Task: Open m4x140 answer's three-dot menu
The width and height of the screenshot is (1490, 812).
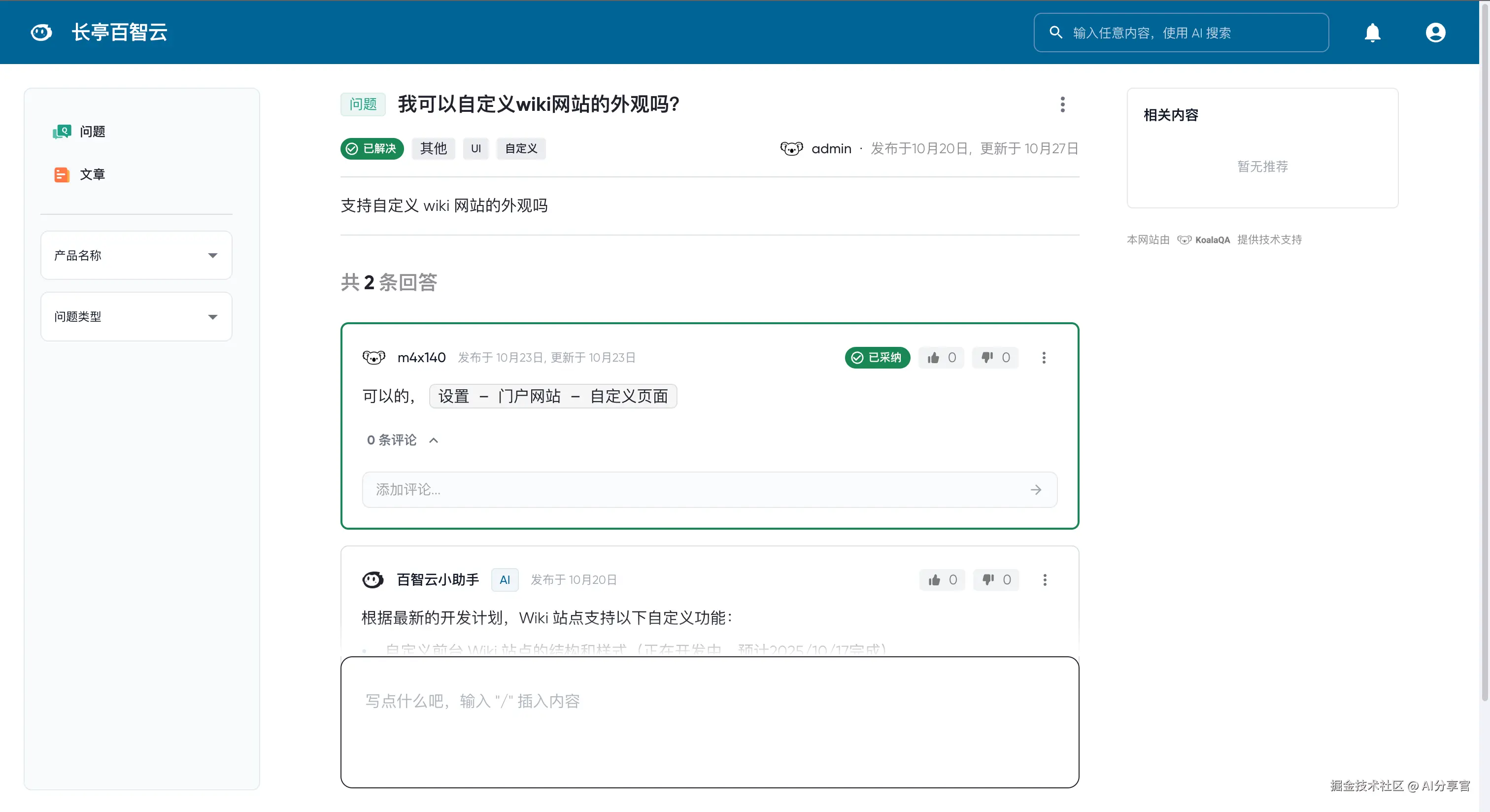Action: click(1044, 358)
